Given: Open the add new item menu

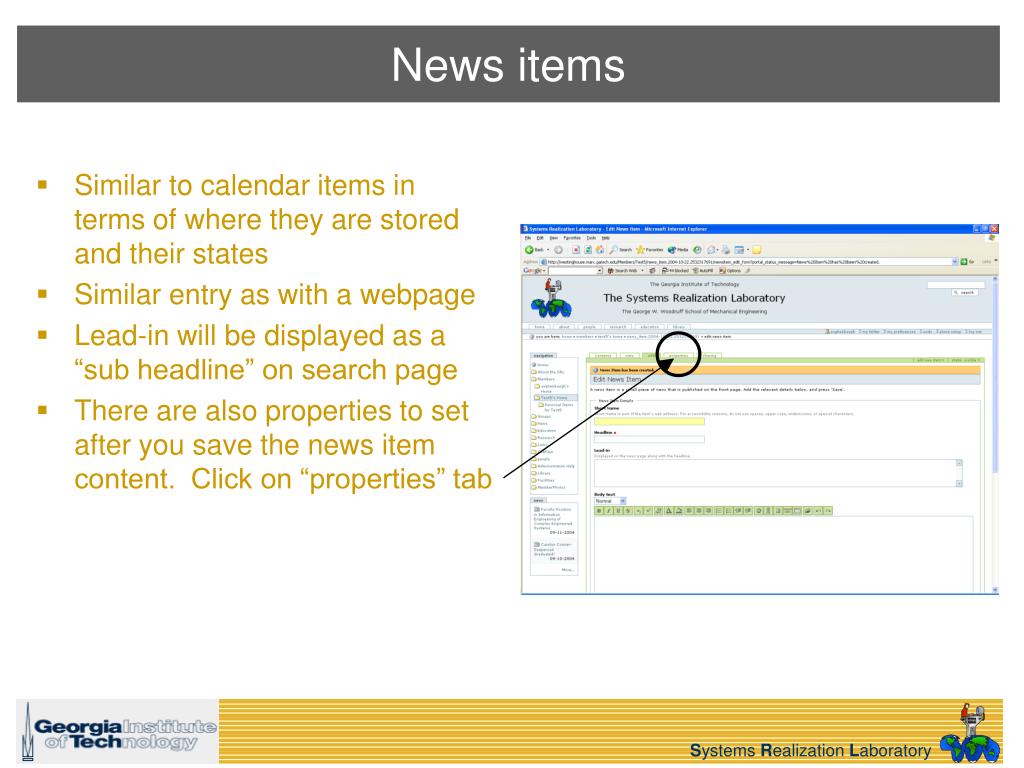Looking at the screenshot, I should point(929,360).
